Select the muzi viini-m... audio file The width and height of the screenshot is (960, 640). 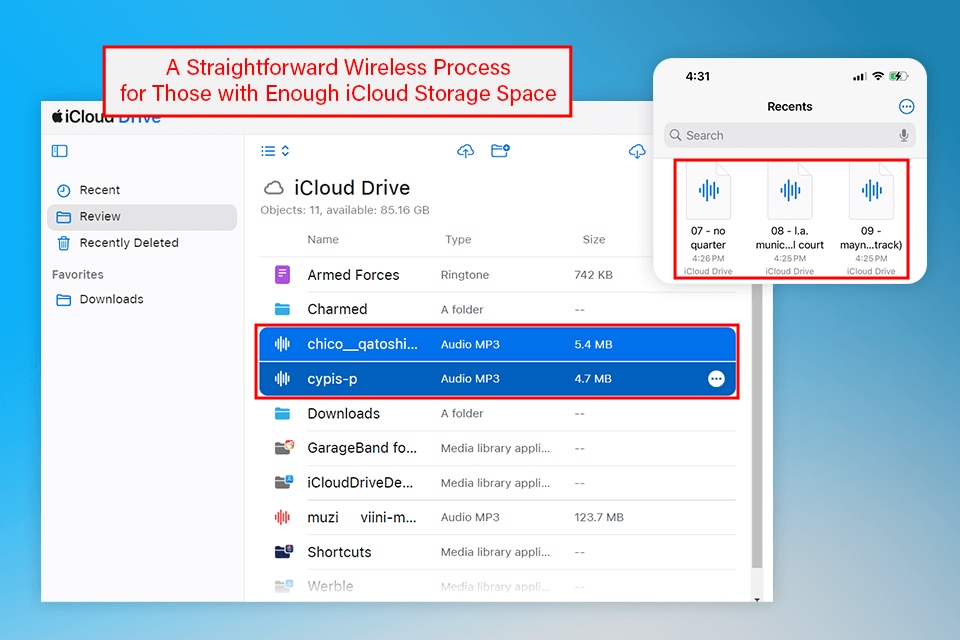pyautogui.click(x=497, y=518)
